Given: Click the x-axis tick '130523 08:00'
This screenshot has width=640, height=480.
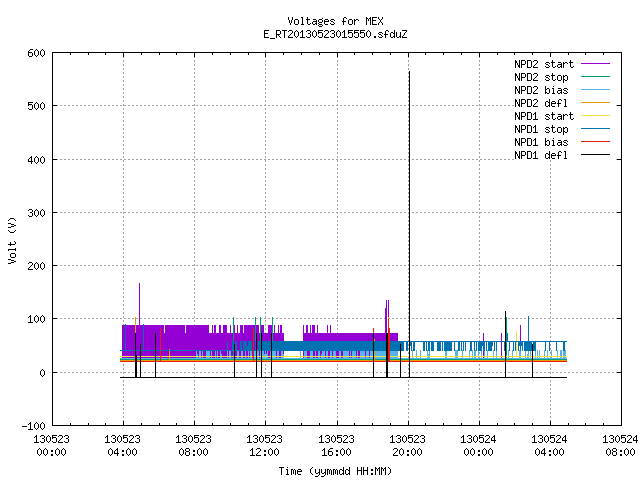Looking at the screenshot, I should [x=193, y=446].
